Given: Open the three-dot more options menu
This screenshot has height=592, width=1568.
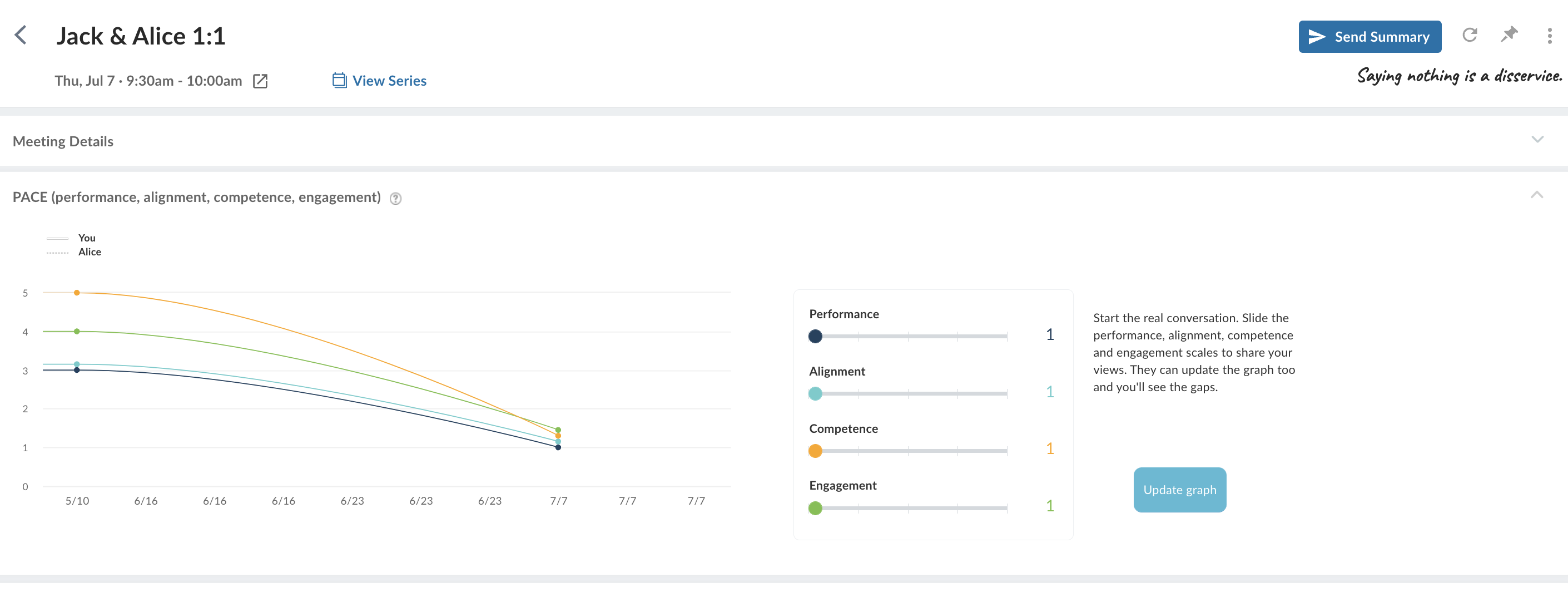Looking at the screenshot, I should [1549, 36].
